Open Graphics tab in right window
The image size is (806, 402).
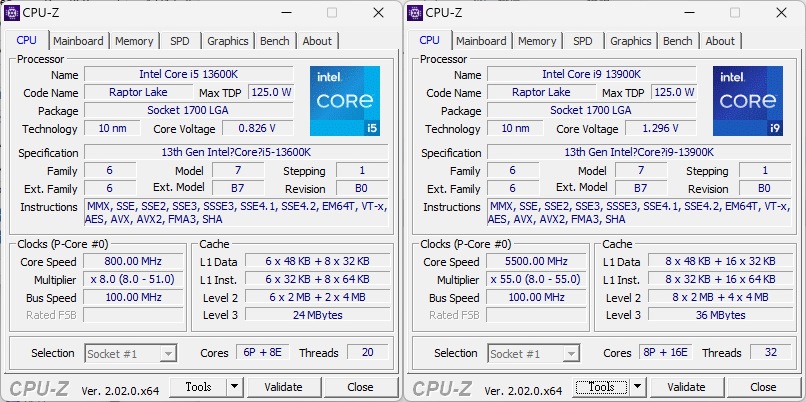tap(631, 41)
